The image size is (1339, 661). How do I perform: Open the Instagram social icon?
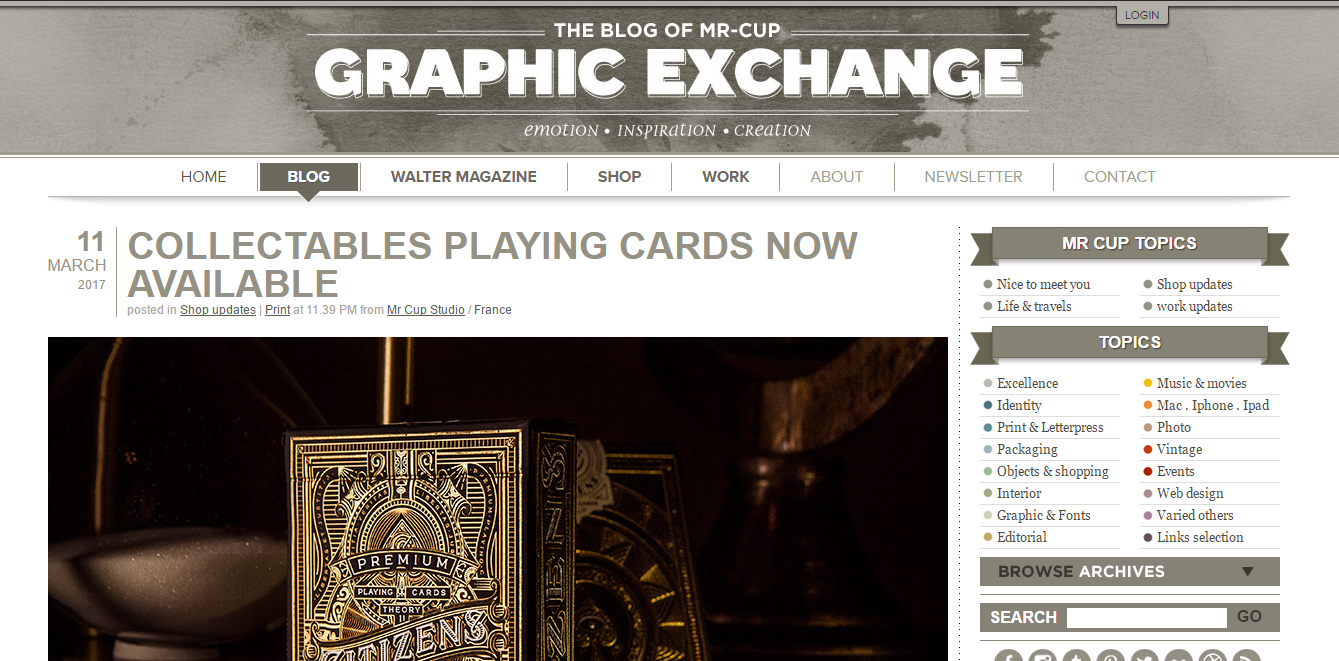click(x=1043, y=657)
